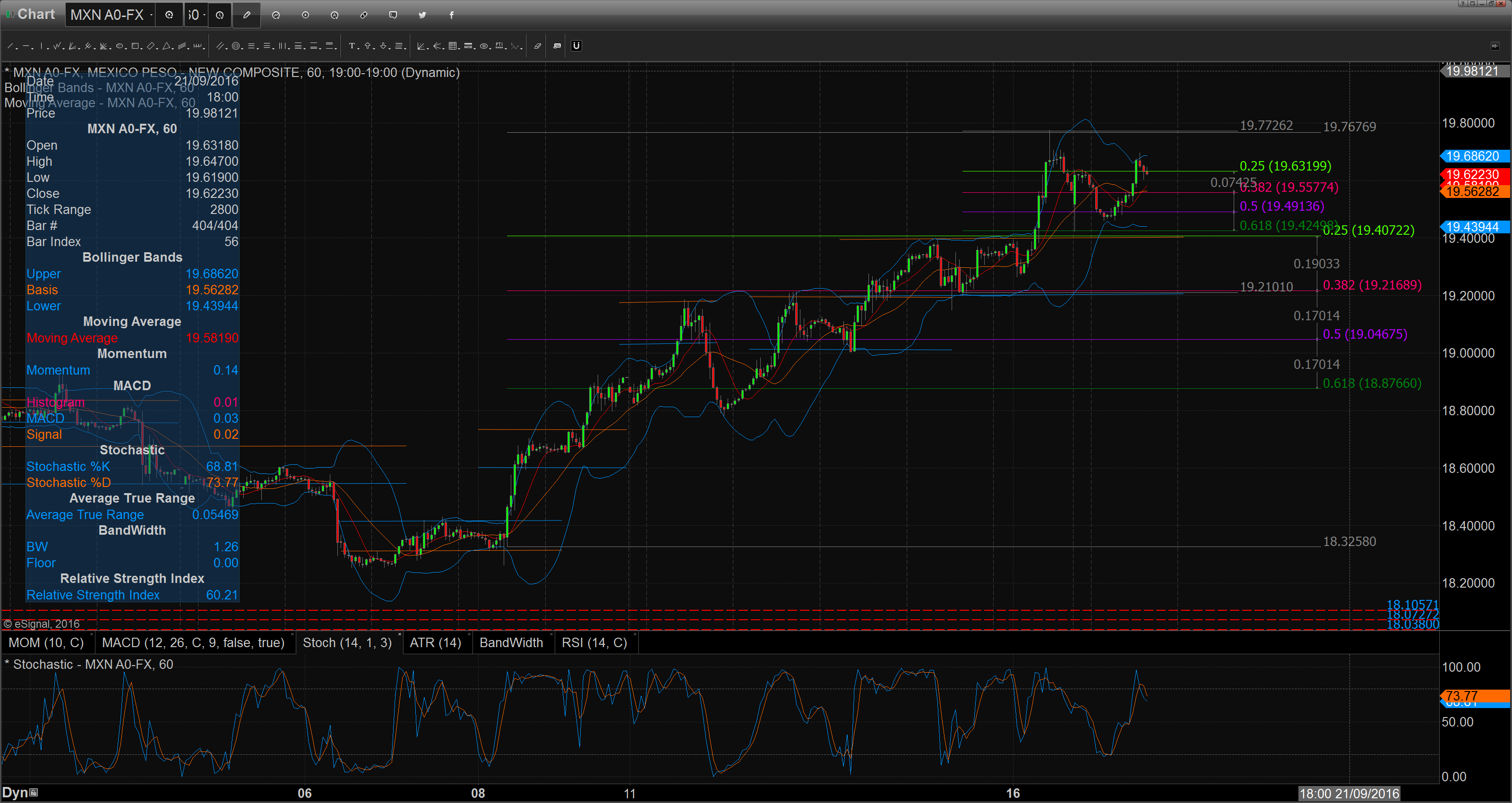Toggle the magnet snap 'U' button
1512x803 pixels.
576,46
